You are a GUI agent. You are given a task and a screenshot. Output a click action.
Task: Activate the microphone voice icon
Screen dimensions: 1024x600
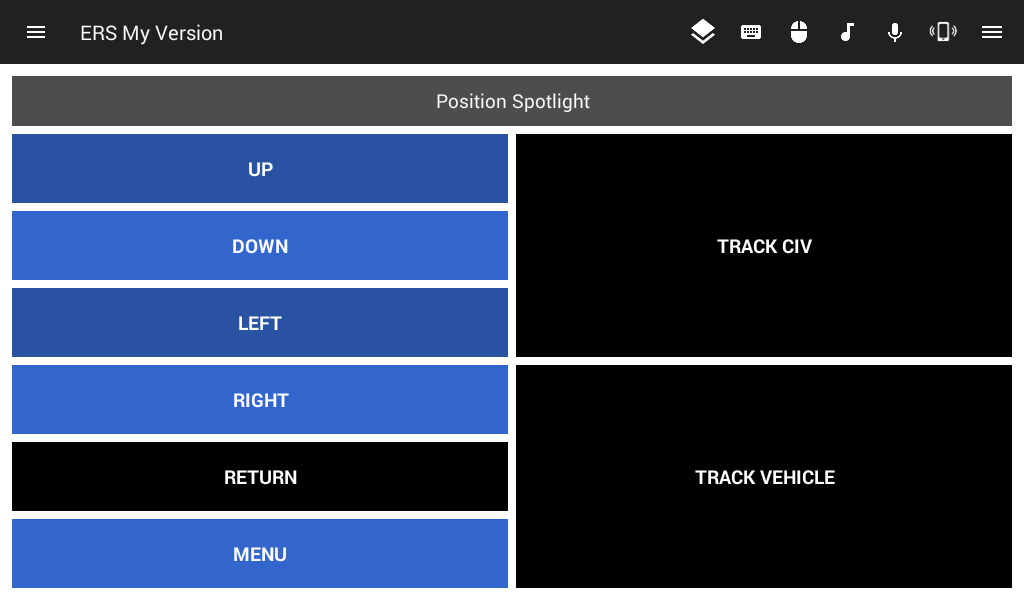pyautogui.click(x=895, y=32)
